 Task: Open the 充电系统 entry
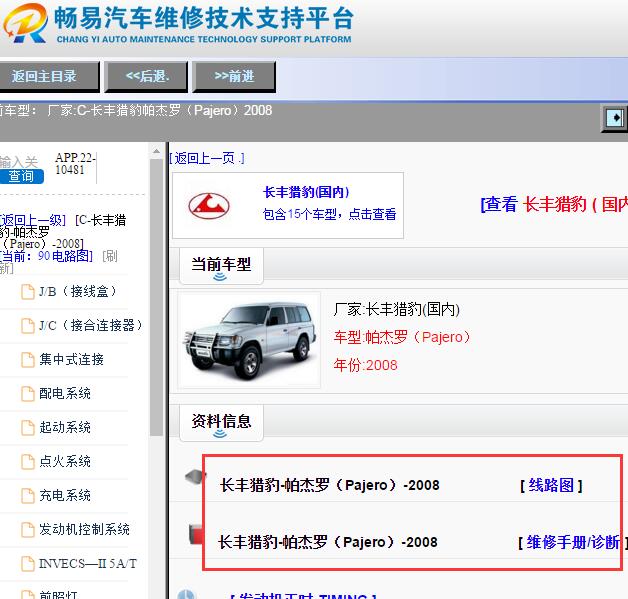pos(65,496)
